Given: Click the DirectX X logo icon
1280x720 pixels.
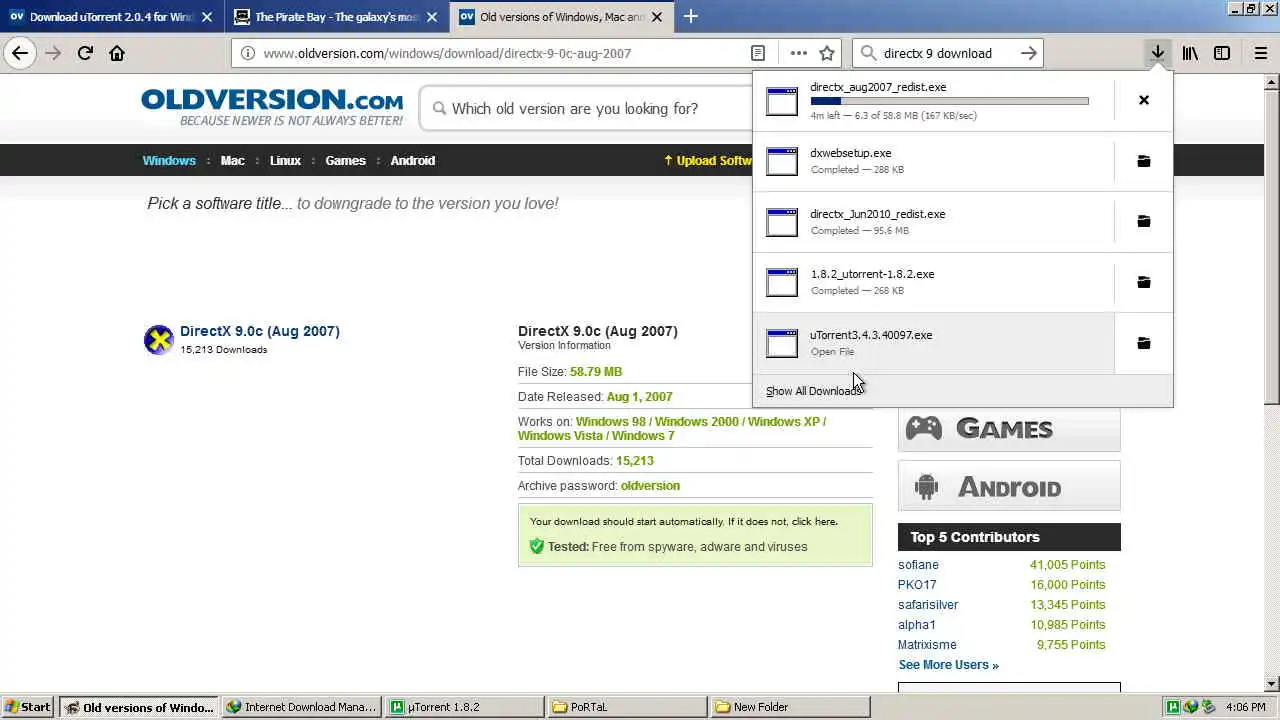Looking at the screenshot, I should pyautogui.click(x=159, y=340).
